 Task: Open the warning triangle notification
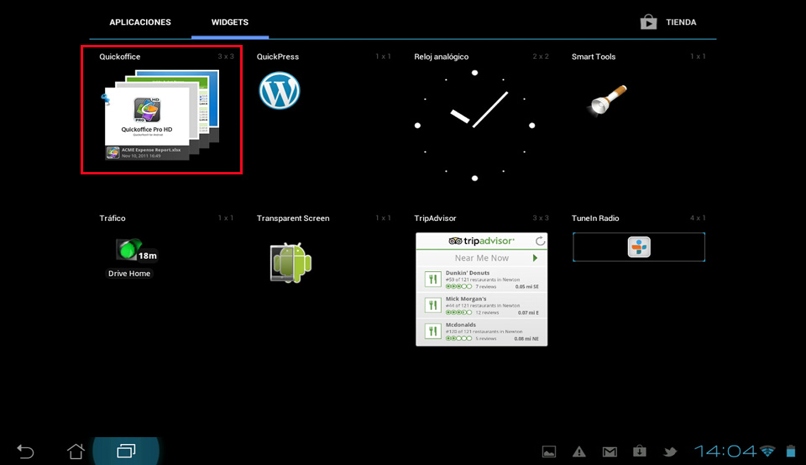click(579, 452)
